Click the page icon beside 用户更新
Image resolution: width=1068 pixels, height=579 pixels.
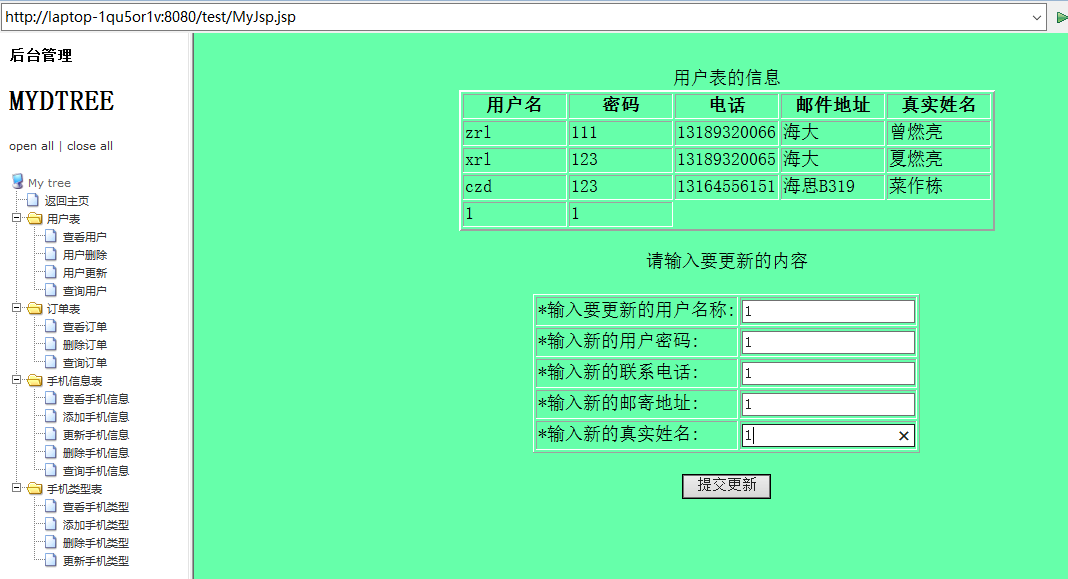pos(50,272)
